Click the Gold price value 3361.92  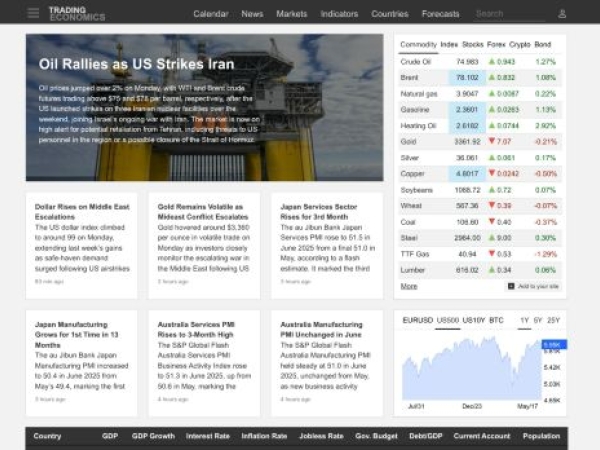467,142
